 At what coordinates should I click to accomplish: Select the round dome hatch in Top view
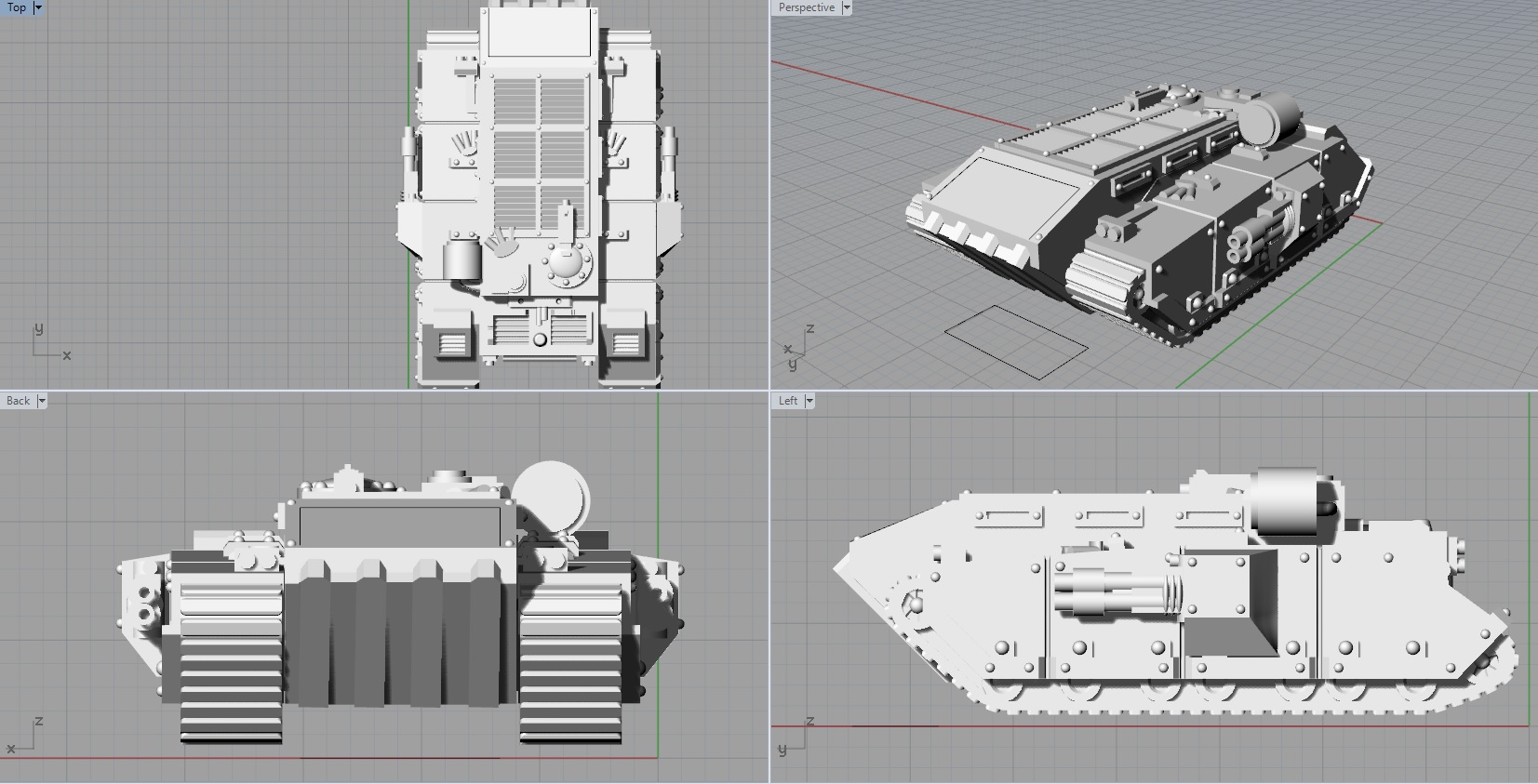click(x=564, y=263)
